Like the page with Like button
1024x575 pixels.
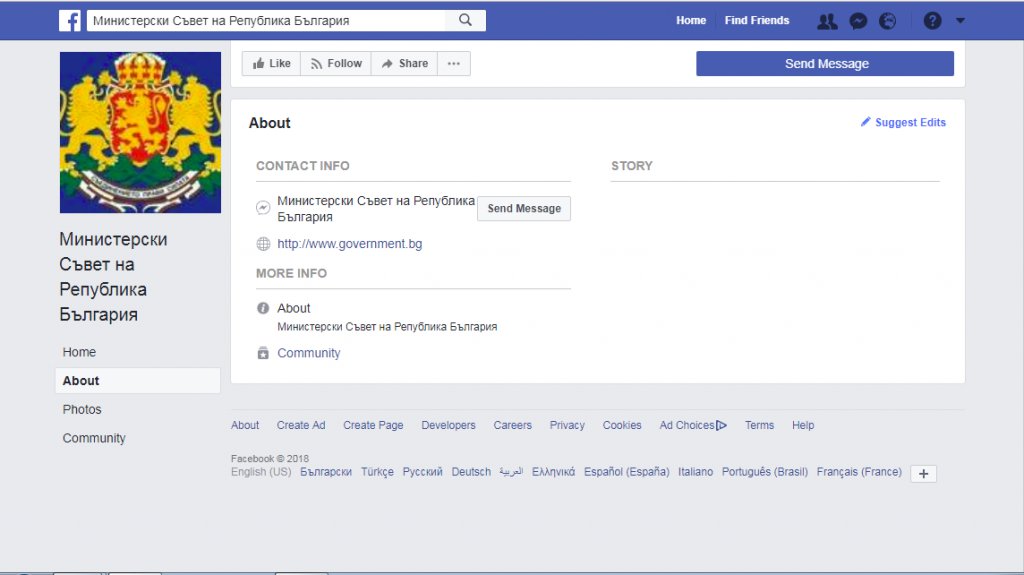[x=271, y=64]
